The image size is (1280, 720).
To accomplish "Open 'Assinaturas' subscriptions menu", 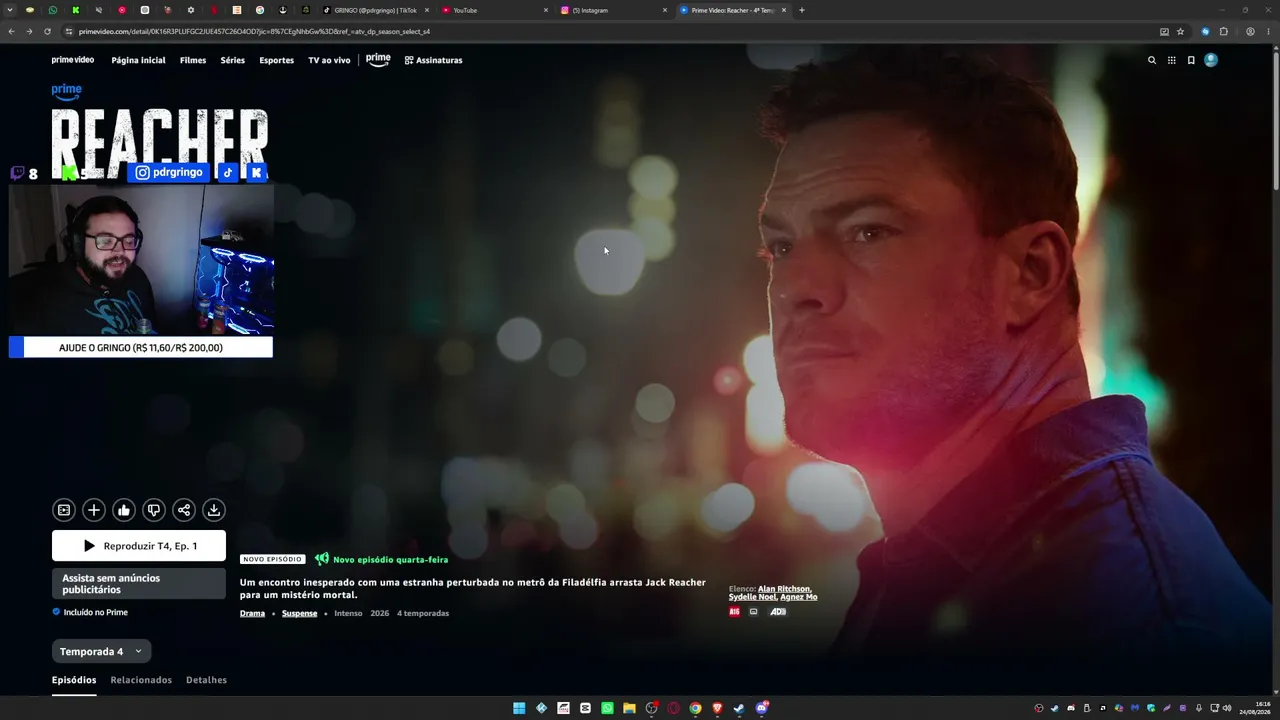I will pyautogui.click(x=433, y=60).
